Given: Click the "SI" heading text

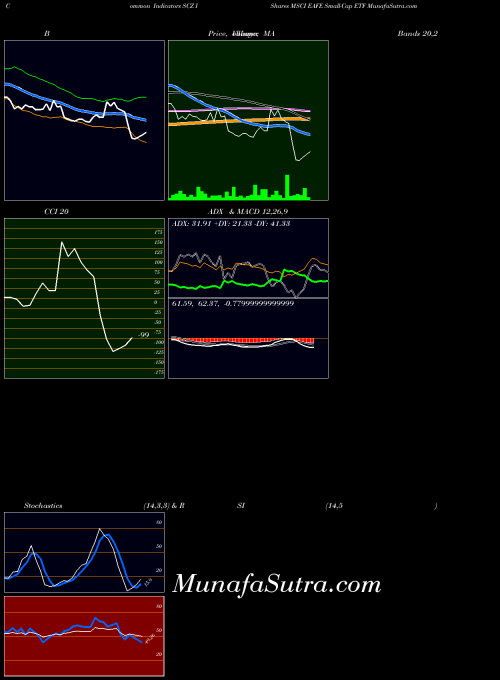Looking at the screenshot, I should coord(241,506).
